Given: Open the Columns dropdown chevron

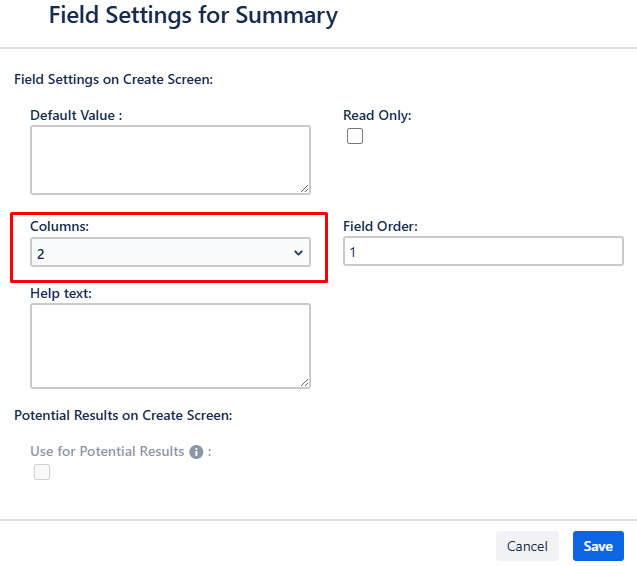Looking at the screenshot, I should click(x=298, y=253).
